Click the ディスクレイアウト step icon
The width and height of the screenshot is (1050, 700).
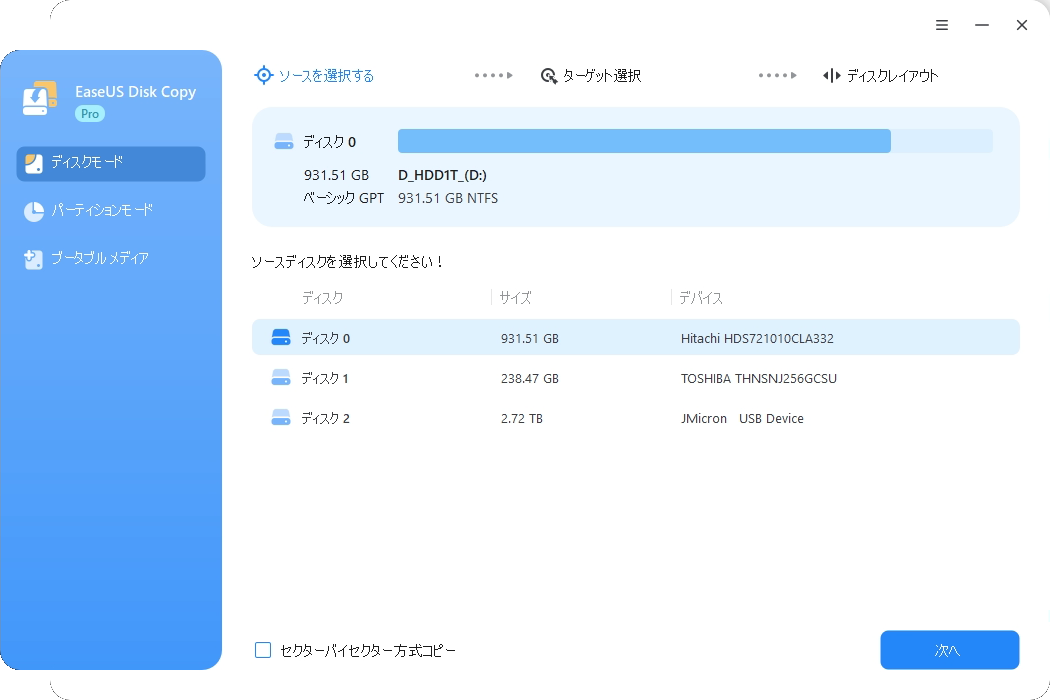tap(831, 76)
